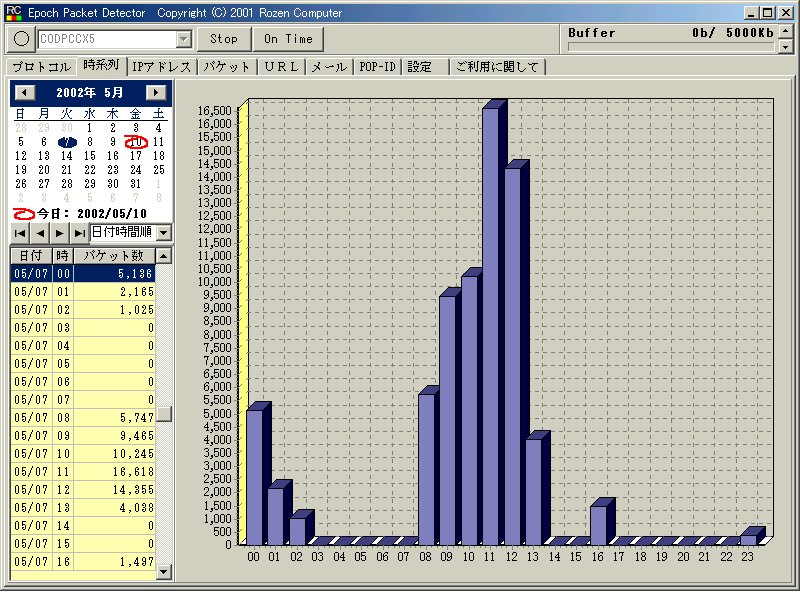The image size is (800, 600).
Task: Open the URL tab
Action: pos(281,67)
